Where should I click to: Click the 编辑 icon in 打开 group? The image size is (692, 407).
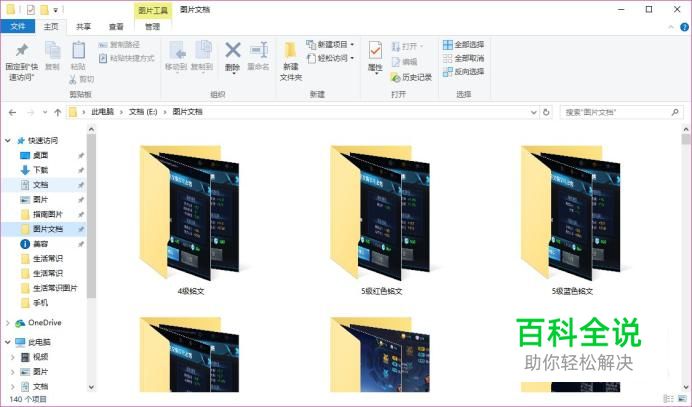pyautogui.click(x=396, y=62)
